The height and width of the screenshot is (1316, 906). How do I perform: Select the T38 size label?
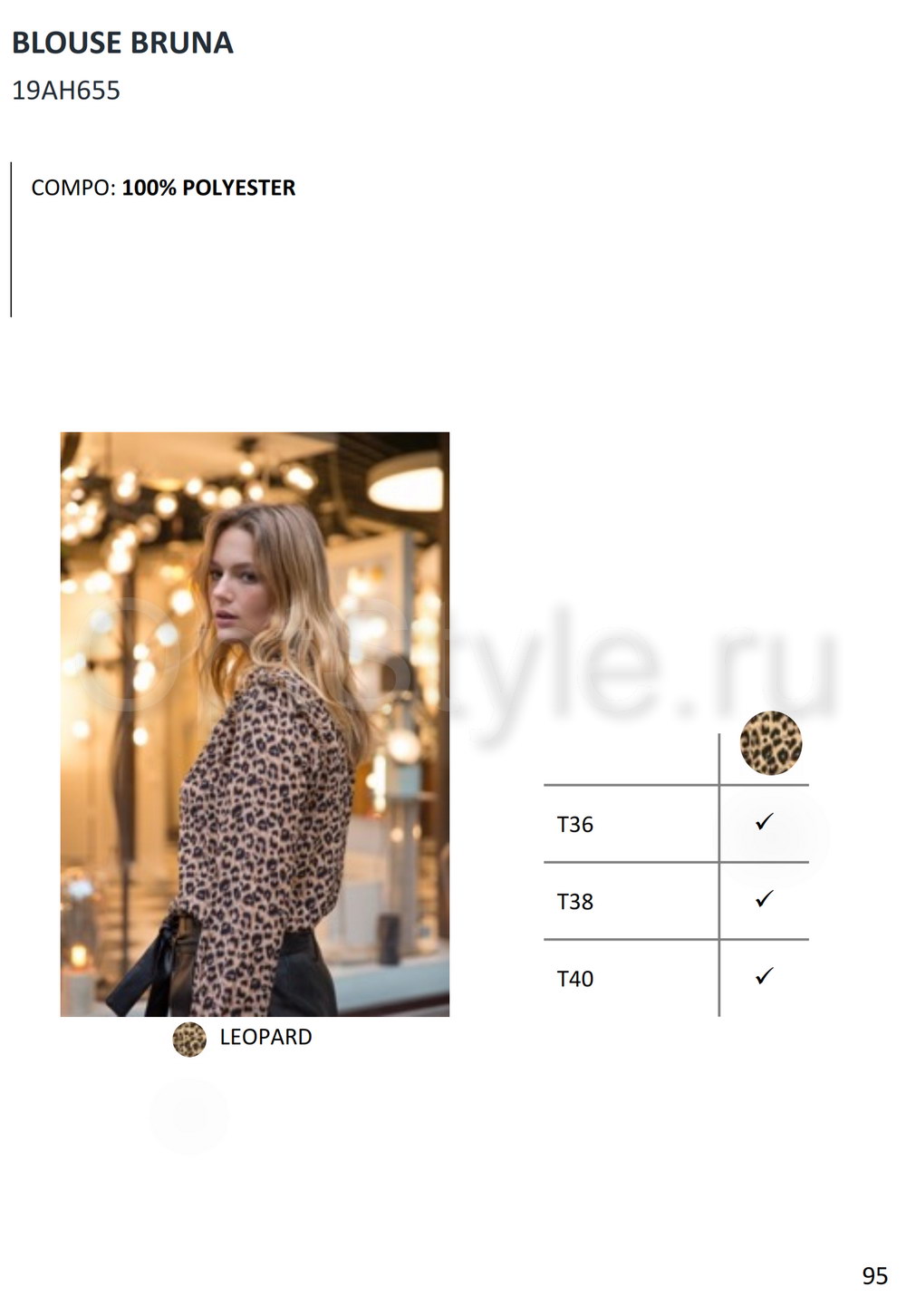click(x=575, y=901)
